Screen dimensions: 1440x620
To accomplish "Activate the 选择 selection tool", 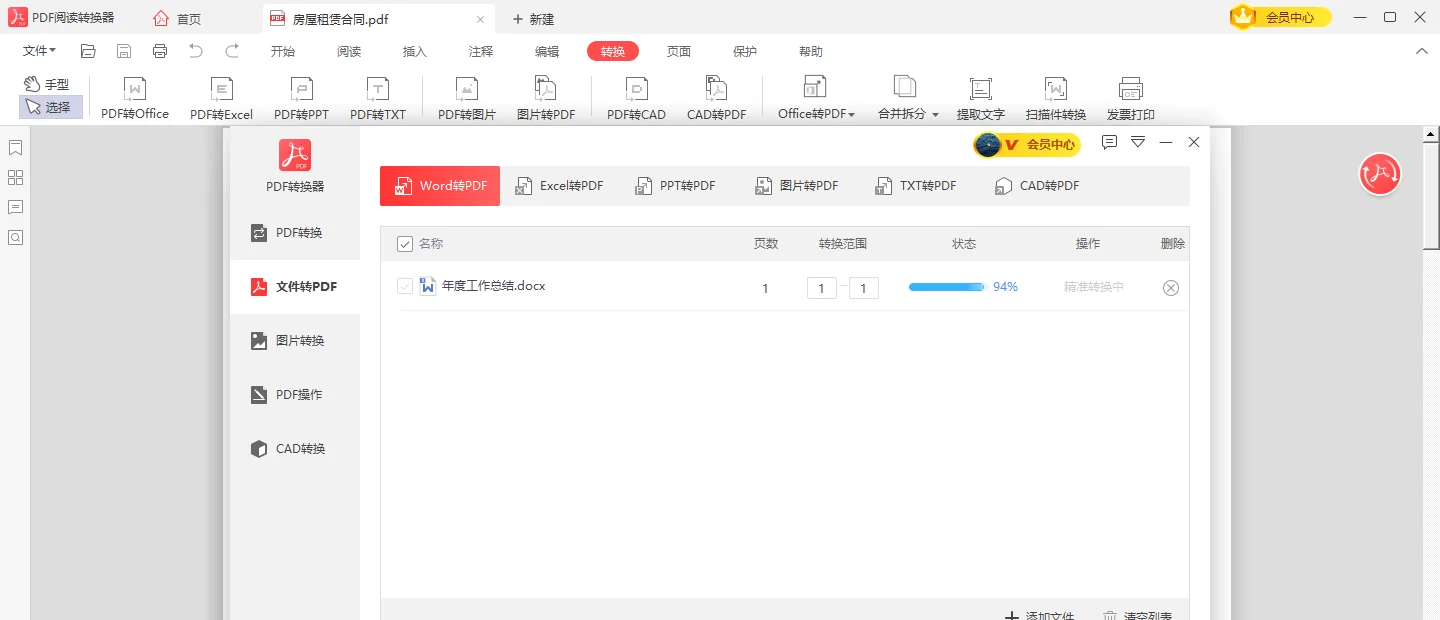I will point(50,107).
